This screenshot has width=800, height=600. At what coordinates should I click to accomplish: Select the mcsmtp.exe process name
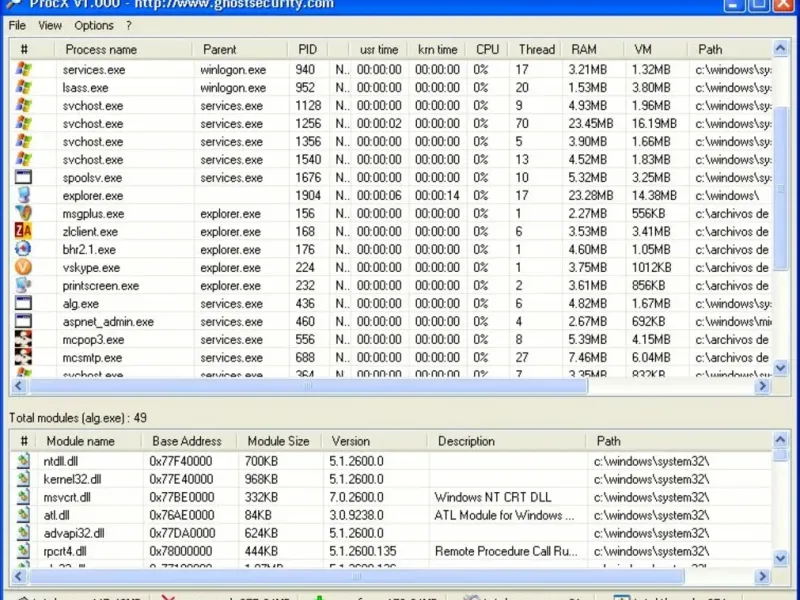[x=92, y=358]
